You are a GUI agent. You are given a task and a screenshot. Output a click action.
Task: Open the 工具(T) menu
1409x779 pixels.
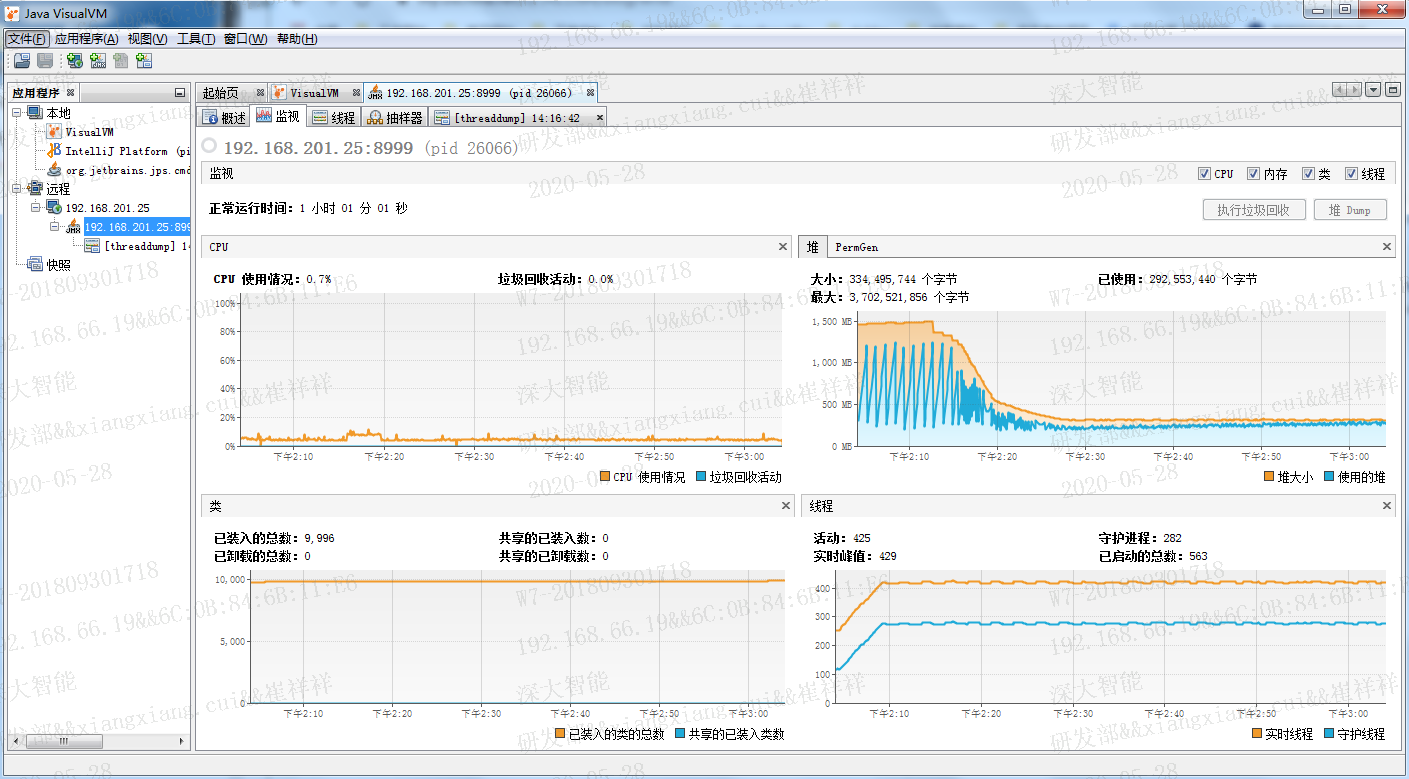pos(196,39)
